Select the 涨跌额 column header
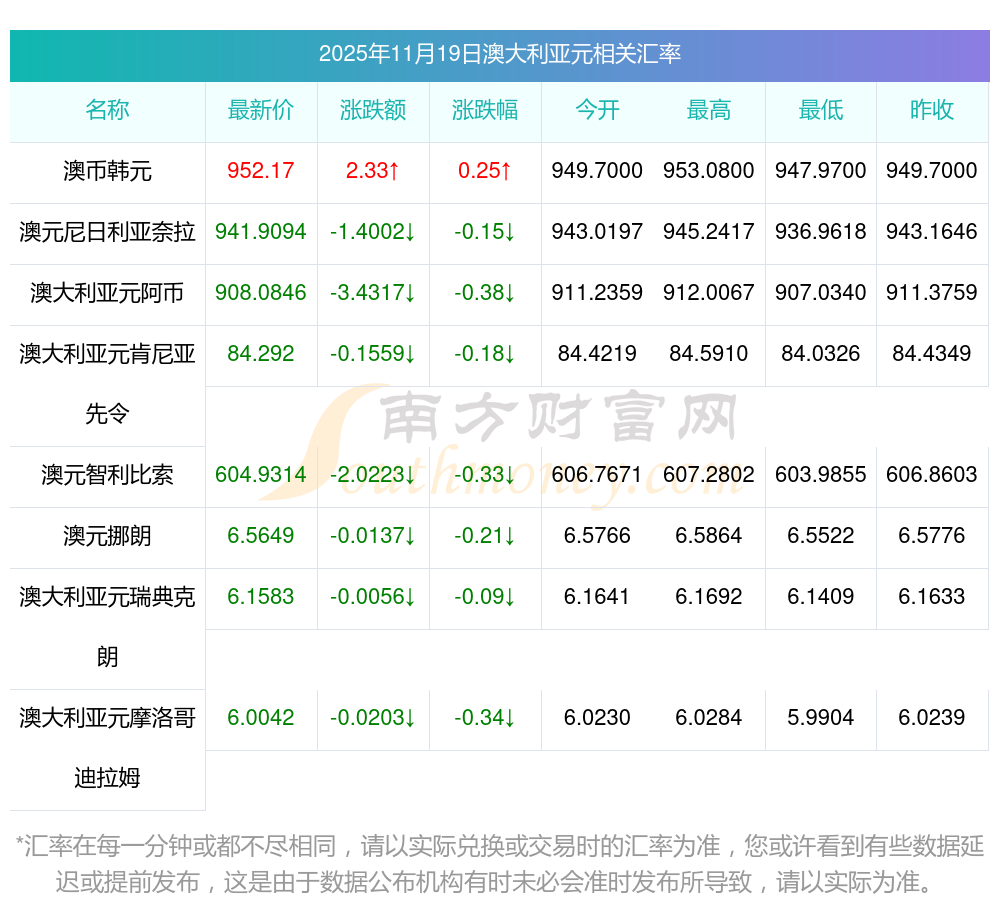This screenshot has height=913, width=1000. tap(373, 111)
